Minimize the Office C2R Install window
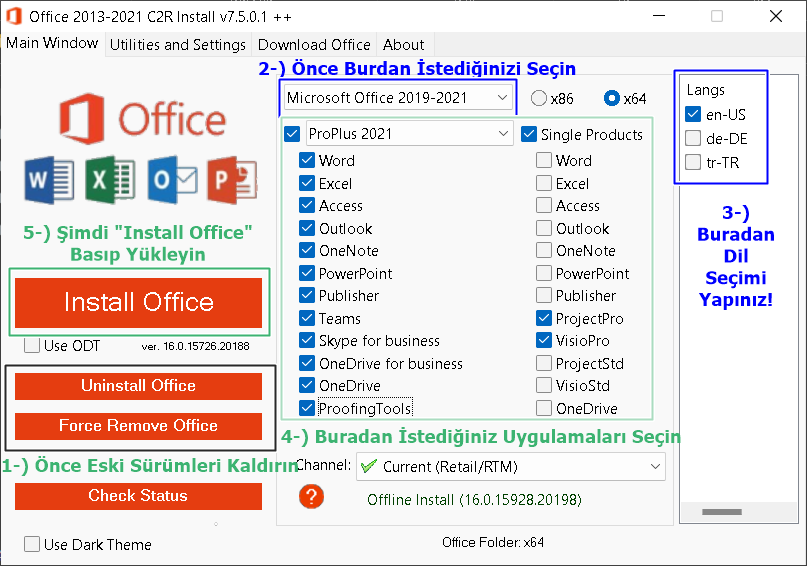Viewport: 807px width, 566px height. (659, 16)
